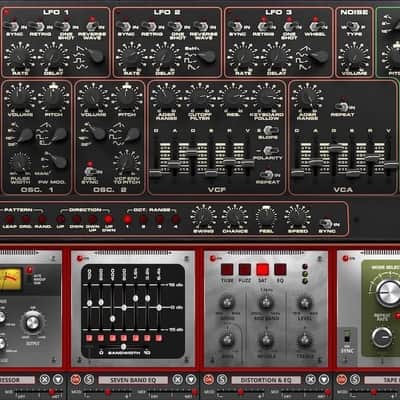
Task: Remove the Seven Band EQ effect (X)
Action: (x=178, y=379)
